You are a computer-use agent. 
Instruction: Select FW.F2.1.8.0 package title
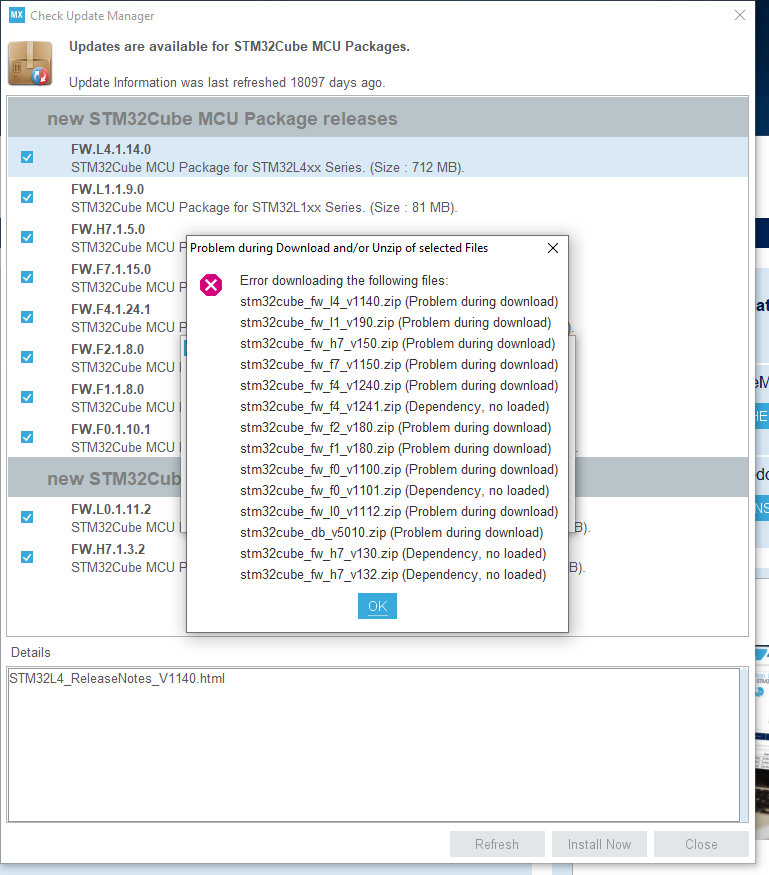click(107, 349)
